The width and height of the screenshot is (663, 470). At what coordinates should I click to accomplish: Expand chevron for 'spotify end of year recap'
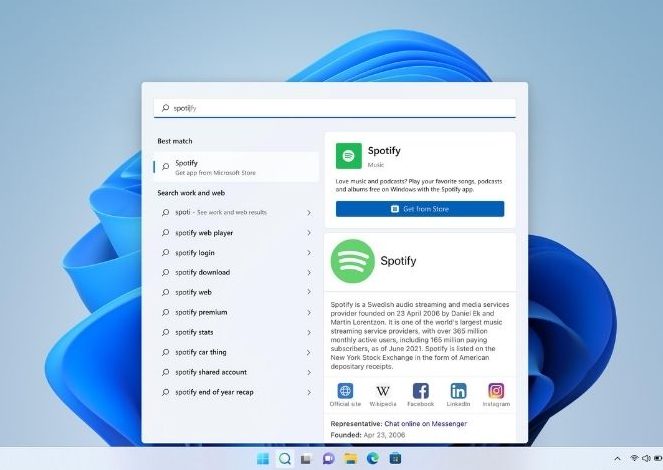[309, 392]
